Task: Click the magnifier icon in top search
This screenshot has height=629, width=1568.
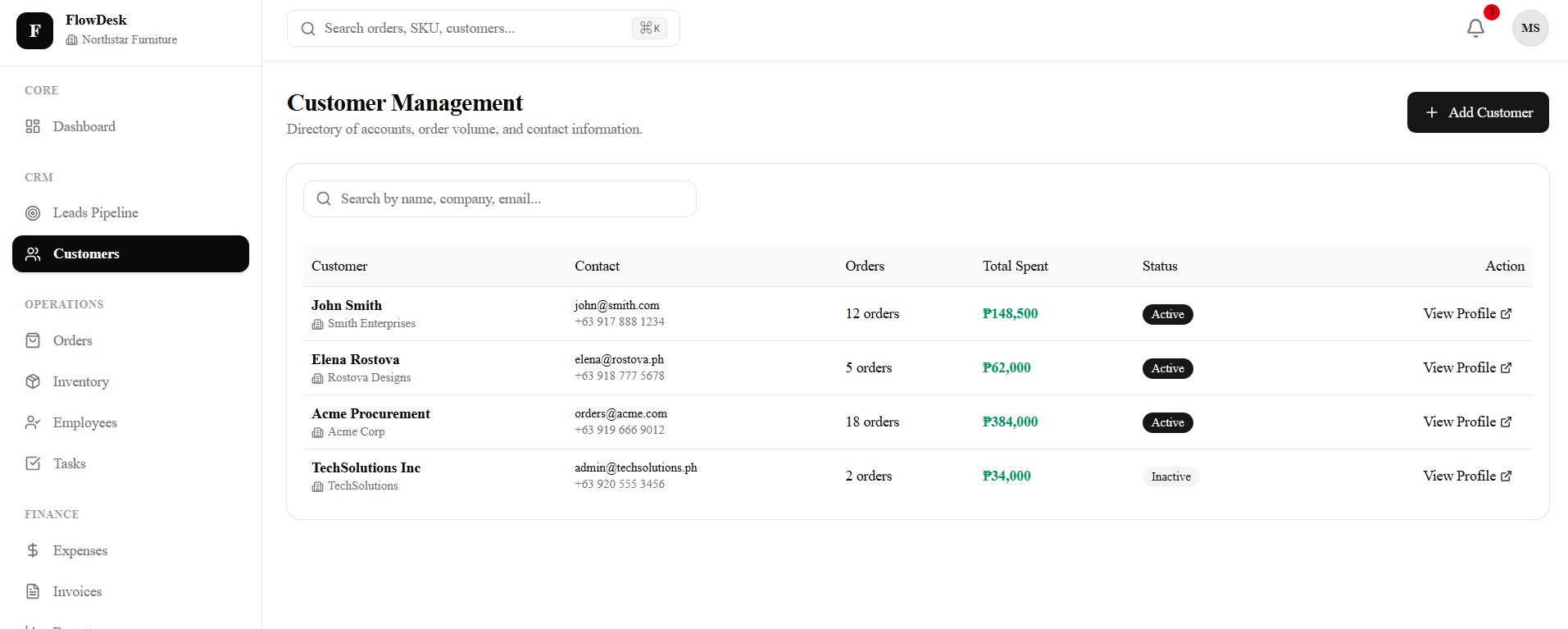Action: [308, 29]
